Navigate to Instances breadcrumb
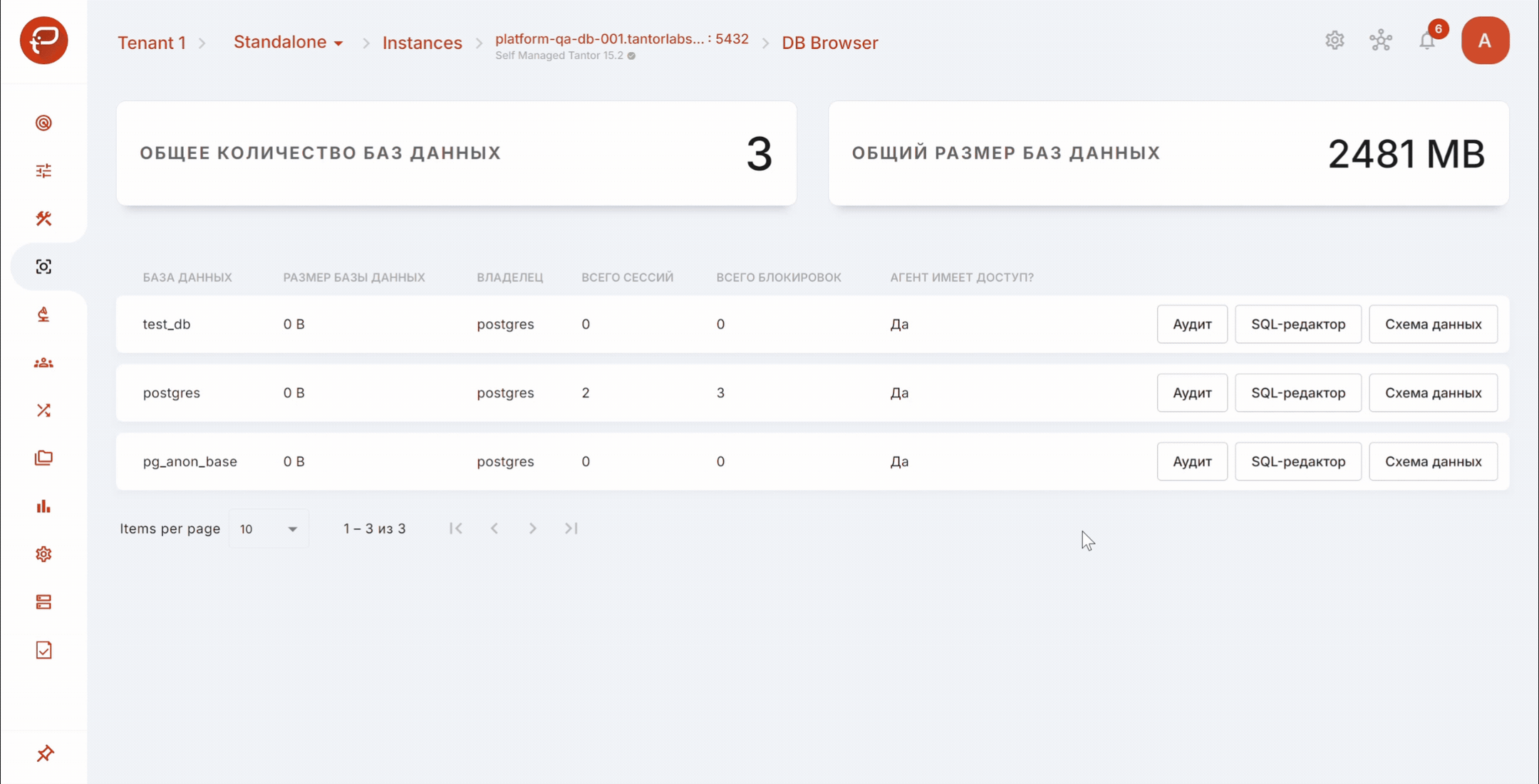This screenshot has height=784, width=1539. coord(423,43)
